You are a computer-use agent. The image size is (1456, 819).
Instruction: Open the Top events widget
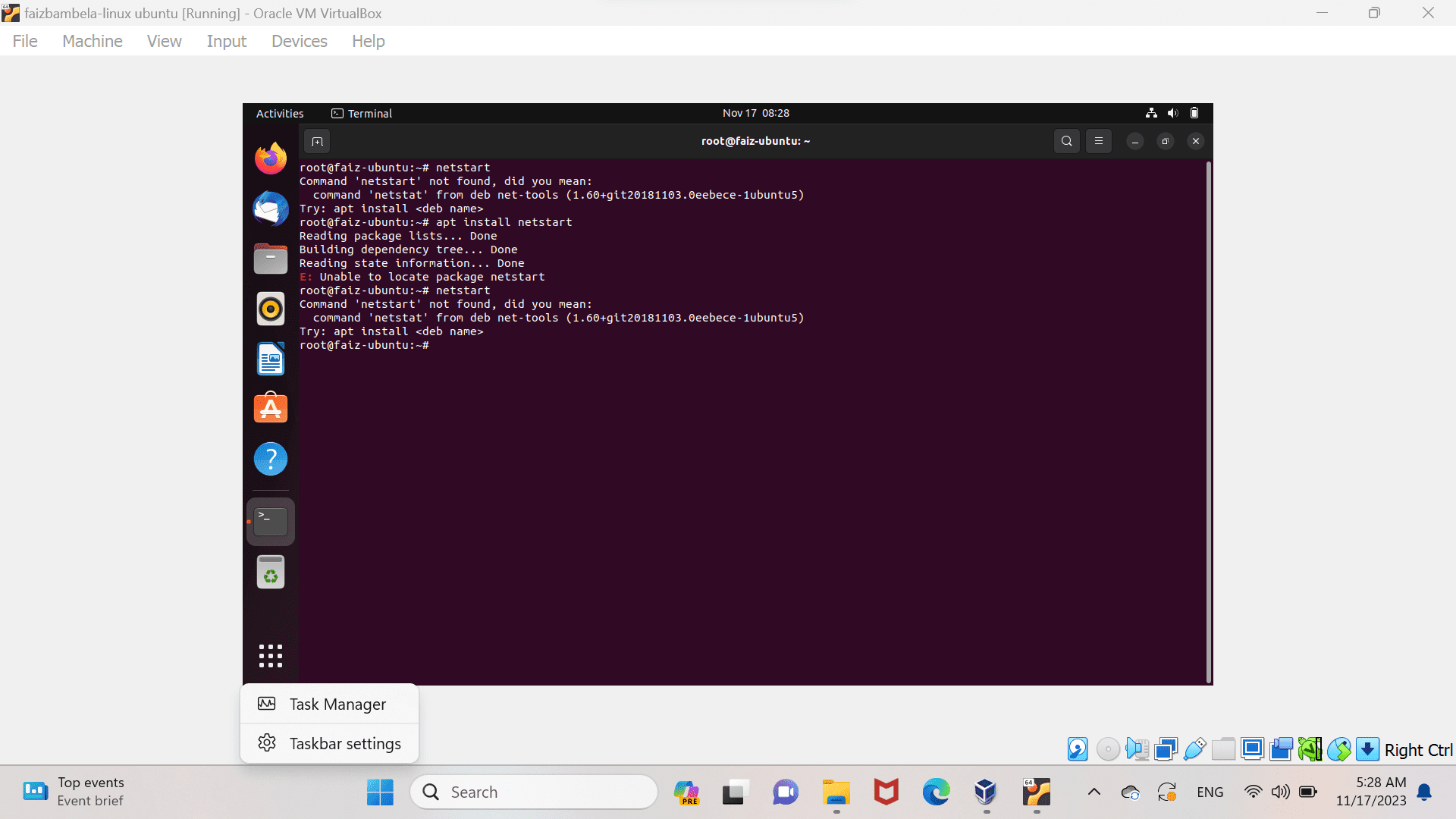coord(74,792)
